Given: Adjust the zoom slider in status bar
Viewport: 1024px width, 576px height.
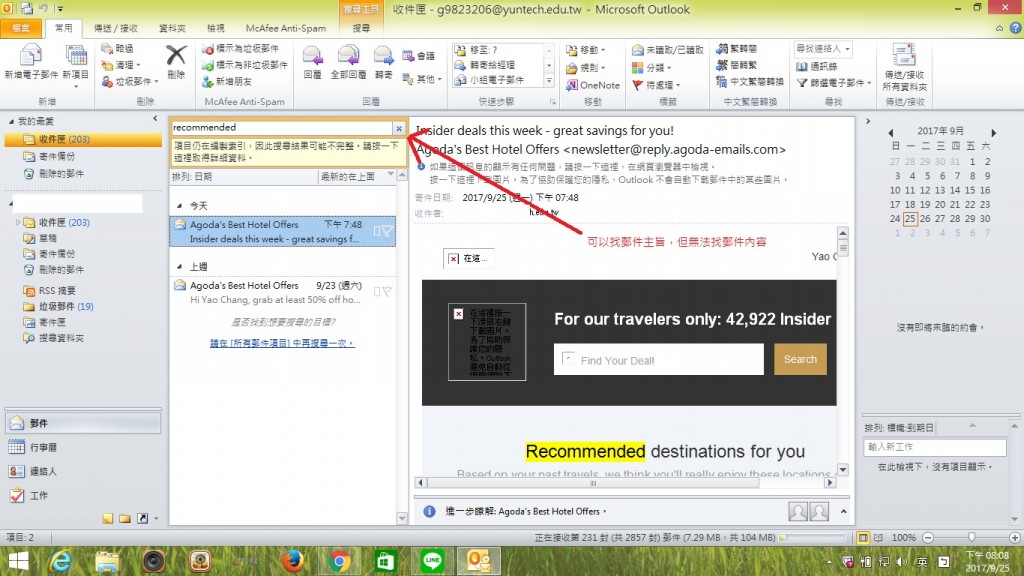Looking at the screenshot, I should coord(972,537).
